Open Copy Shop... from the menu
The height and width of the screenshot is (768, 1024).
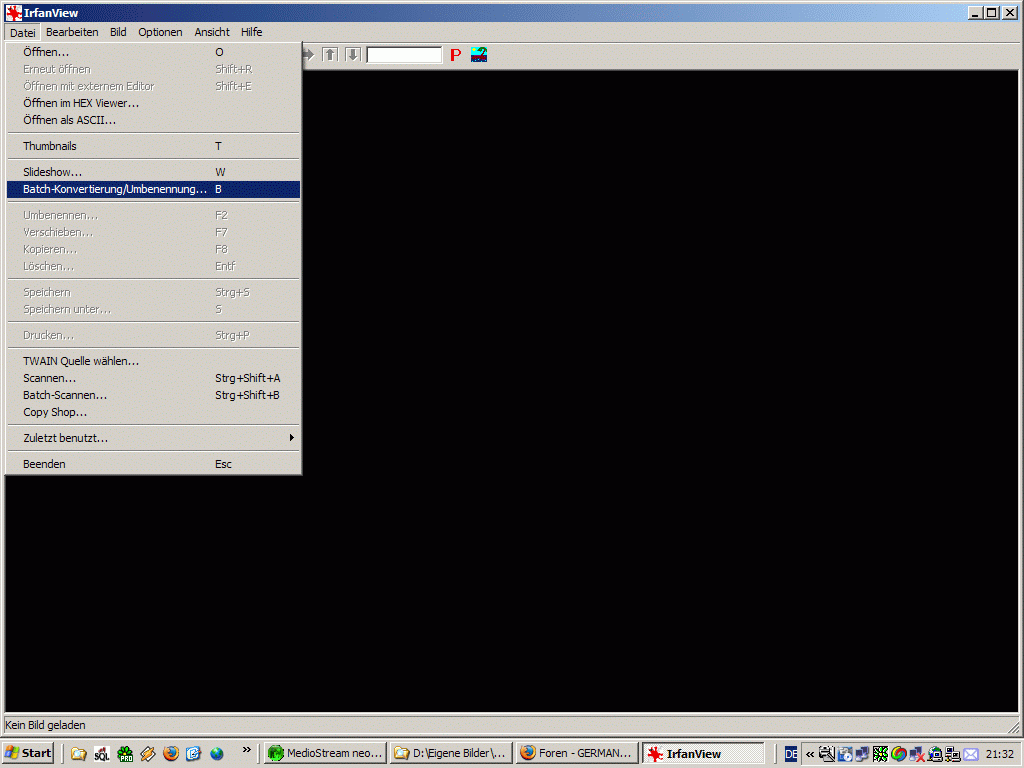pos(153,412)
